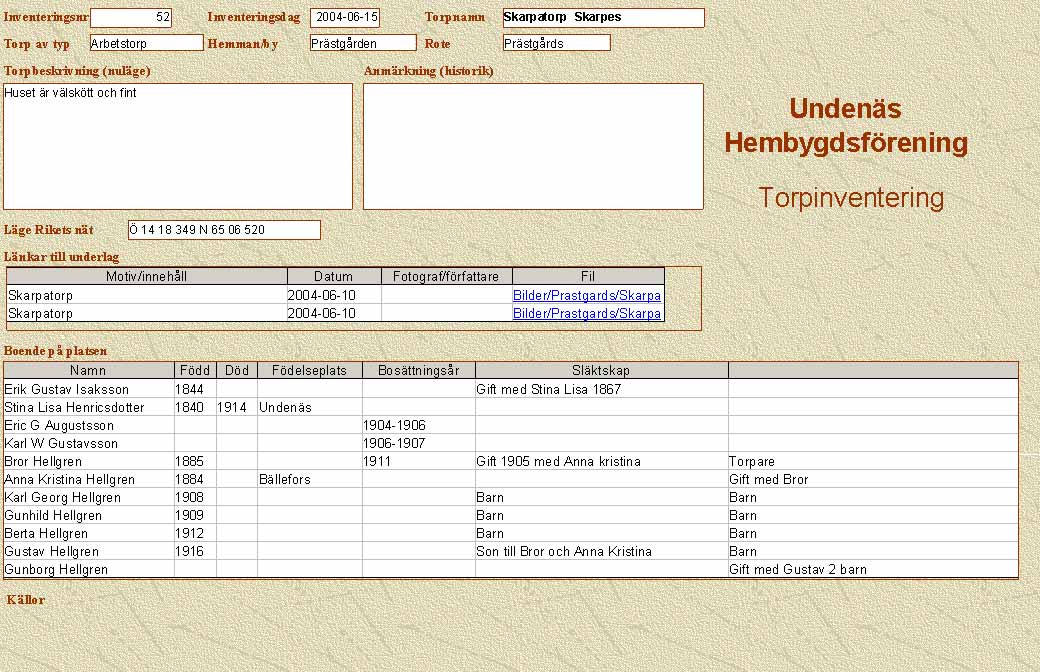This screenshot has height=672, width=1040.
Task: Click the empty Anmärkning (historik) text box
Action: click(x=533, y=146)
